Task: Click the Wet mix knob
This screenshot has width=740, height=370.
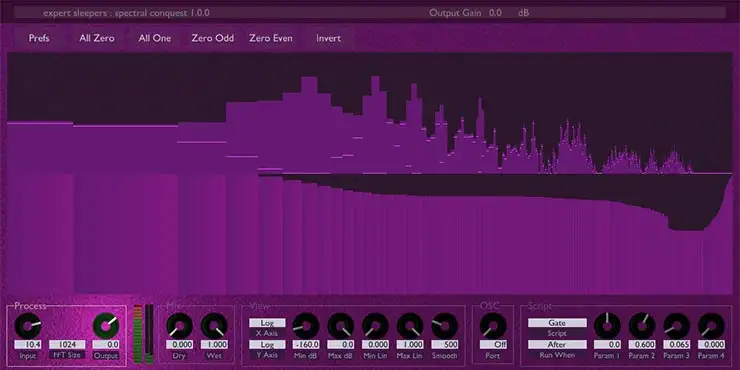Action: pyautogui.click(x=214, y=326)
